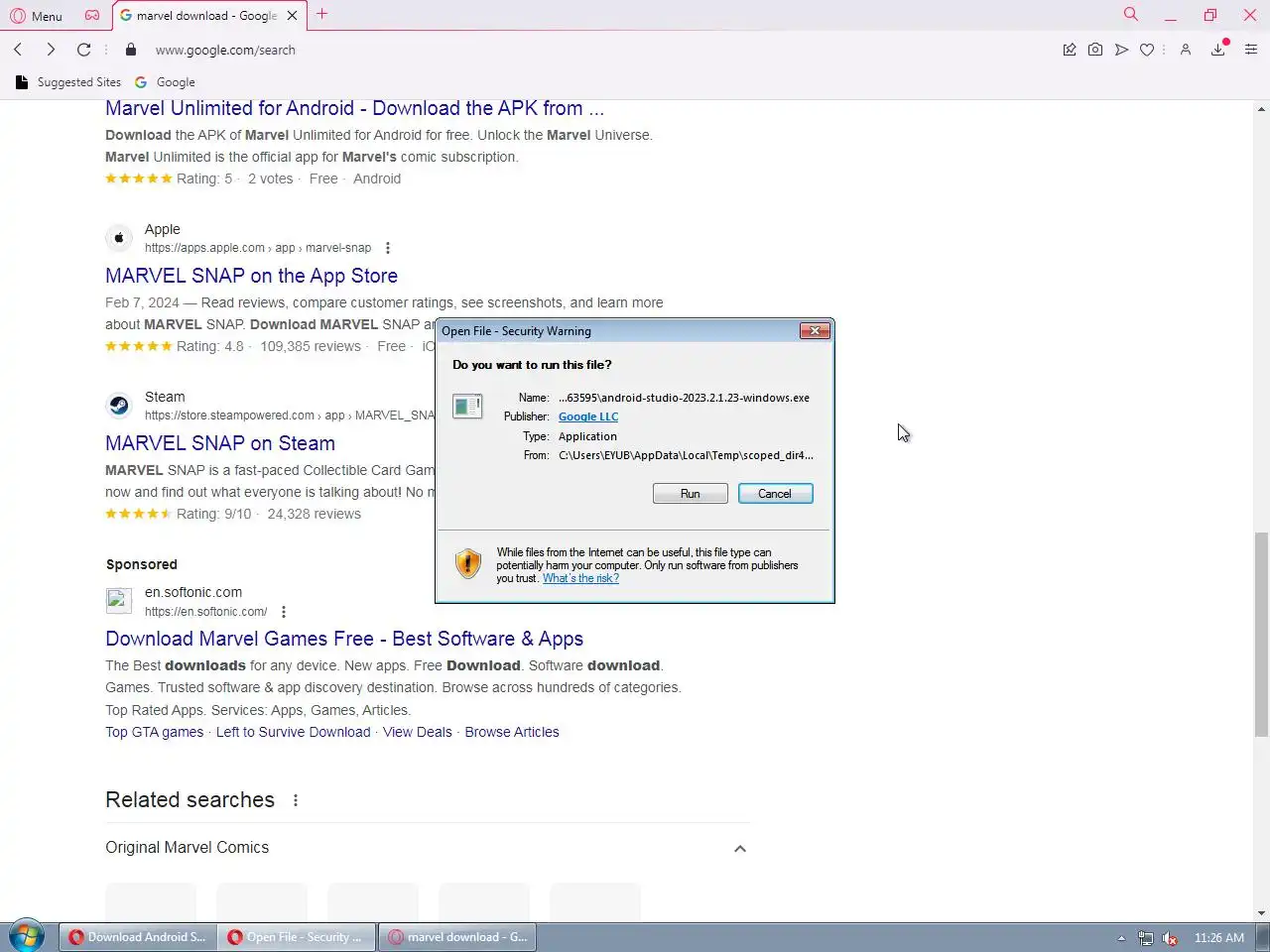
Task: Open the profile account icon
Action: [1185, 50]
